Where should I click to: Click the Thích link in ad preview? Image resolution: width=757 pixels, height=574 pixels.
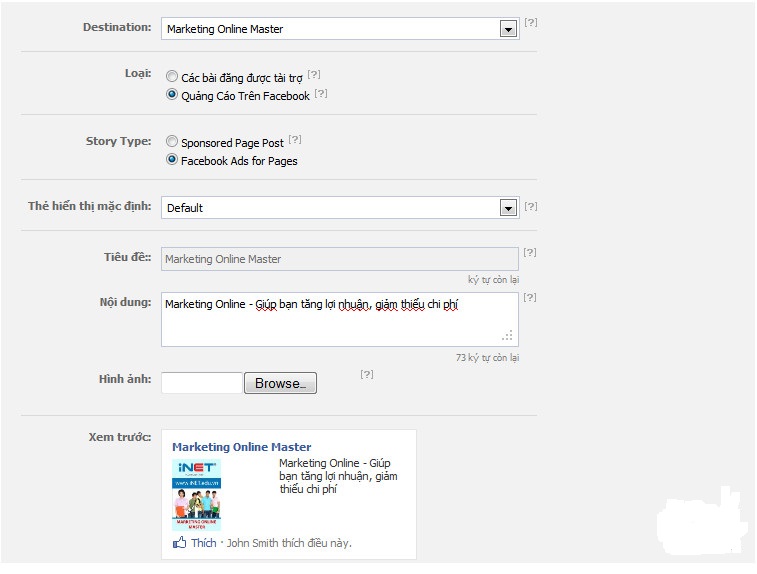tap(204, 543)
